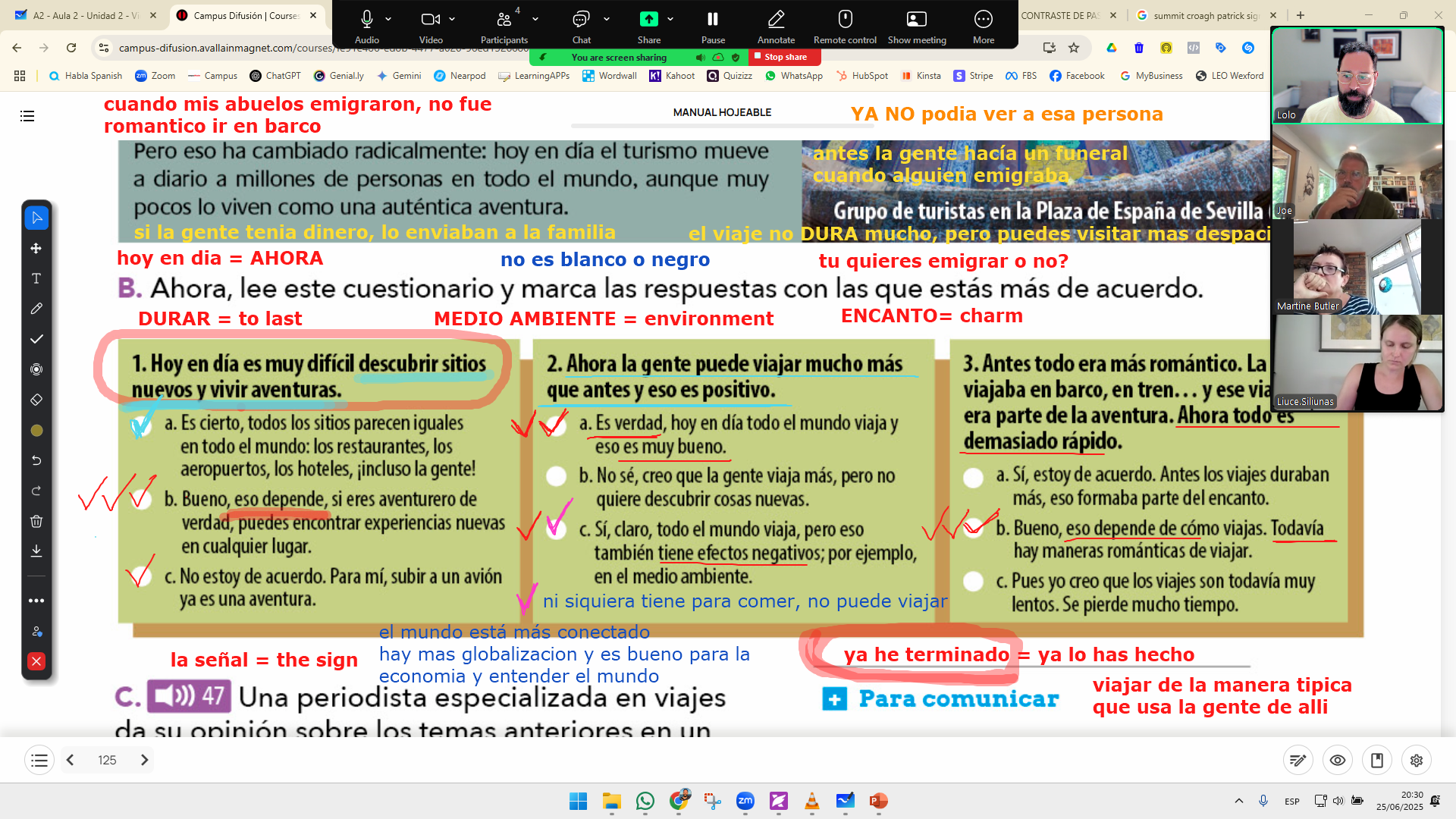
Task: Expand the Para comunicar plus box
Action: (x=835, y=699)
